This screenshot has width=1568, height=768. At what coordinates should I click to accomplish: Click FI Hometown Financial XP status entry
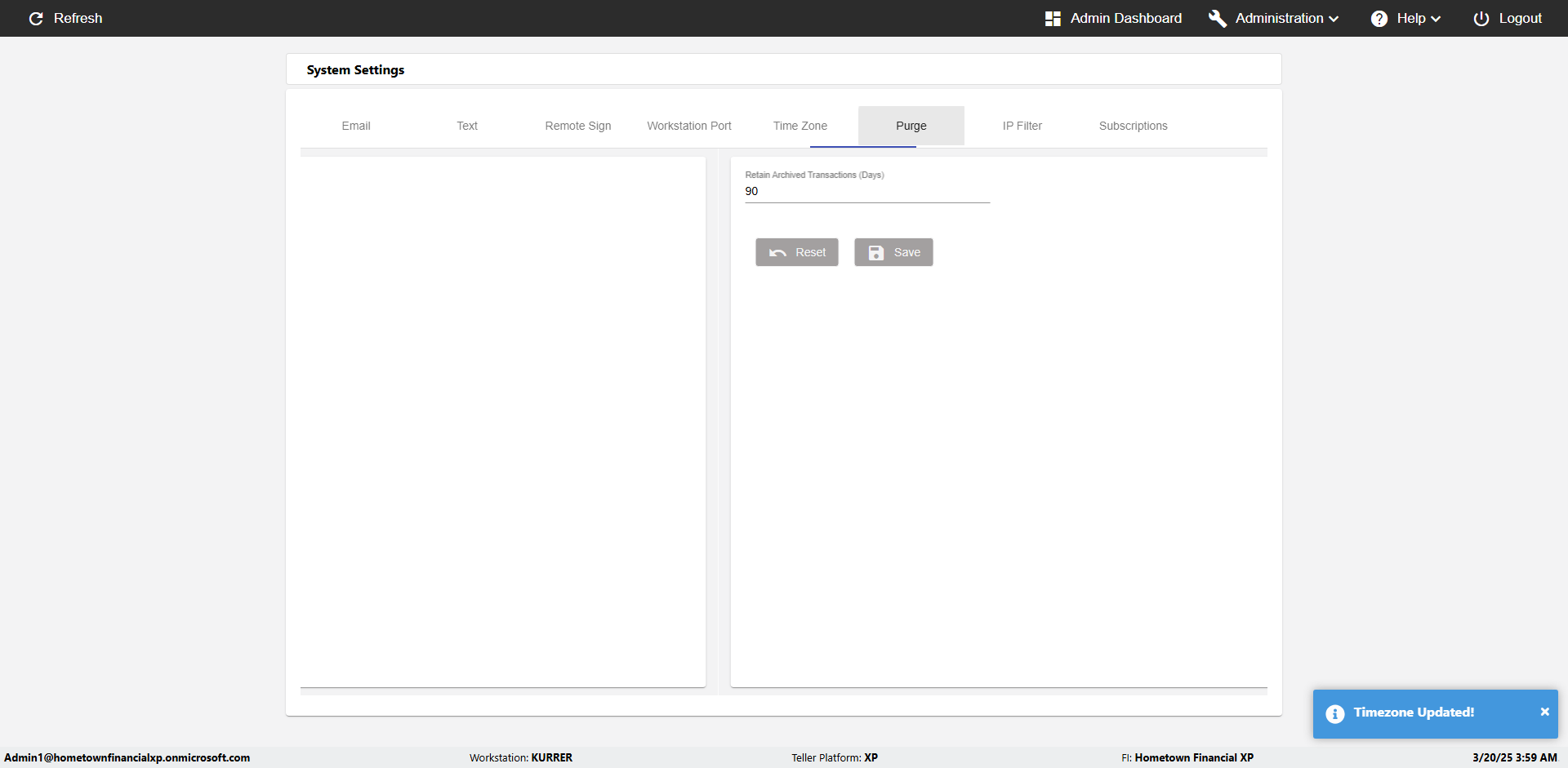click(x=1187, y=757)
